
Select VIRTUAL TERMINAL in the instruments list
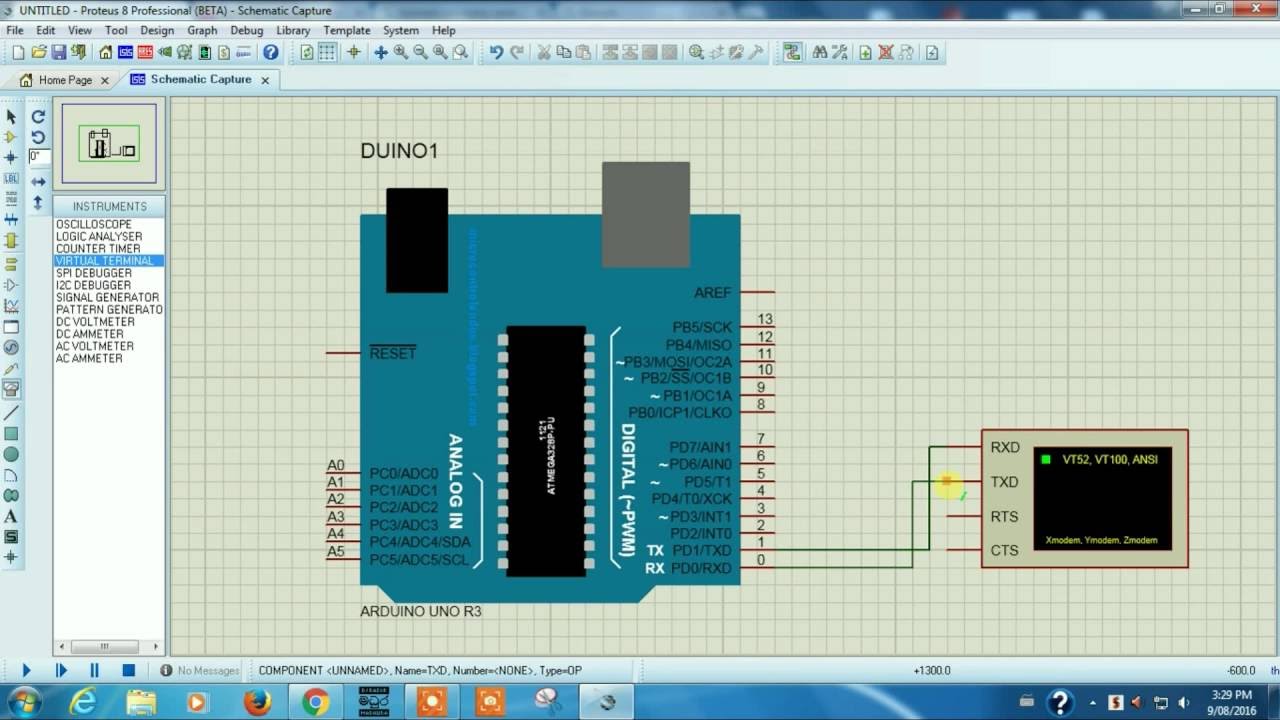(109, 260)
